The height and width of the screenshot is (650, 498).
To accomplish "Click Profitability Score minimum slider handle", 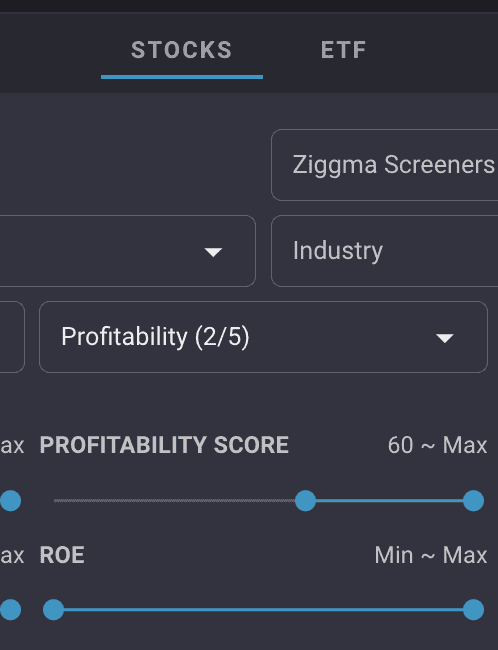I will 306,501.
